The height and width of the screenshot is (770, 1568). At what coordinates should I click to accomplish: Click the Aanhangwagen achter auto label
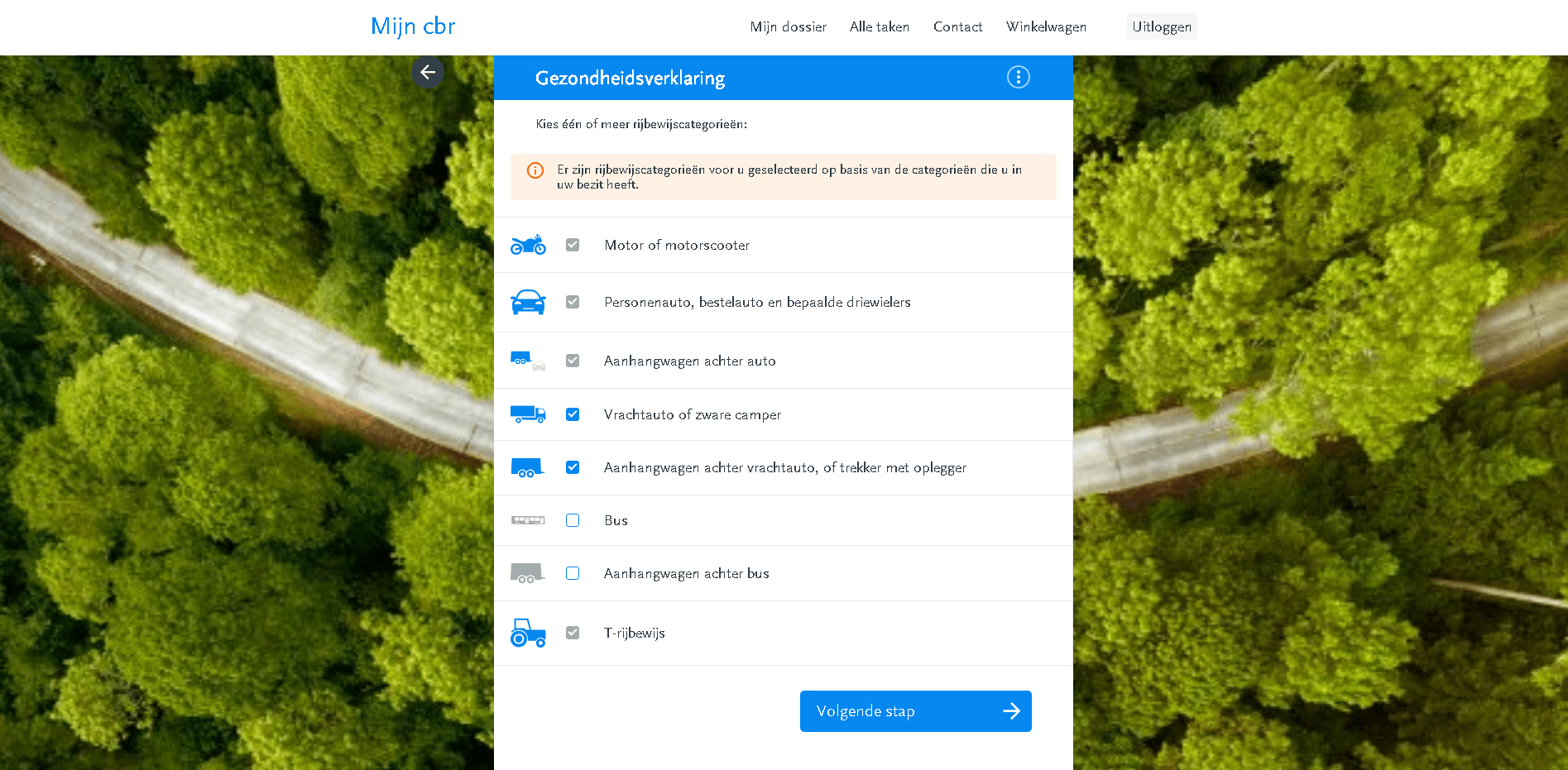click(x=689, y=361)
